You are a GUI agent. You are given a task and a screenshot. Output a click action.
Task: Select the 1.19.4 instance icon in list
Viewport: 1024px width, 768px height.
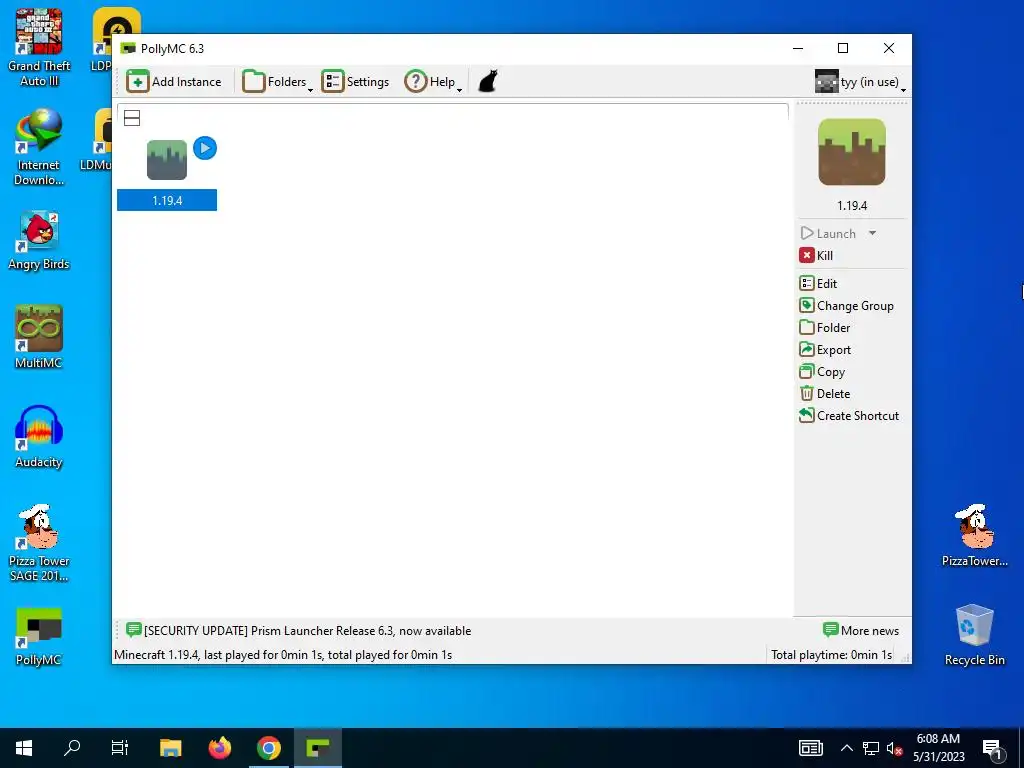point(167,160)
